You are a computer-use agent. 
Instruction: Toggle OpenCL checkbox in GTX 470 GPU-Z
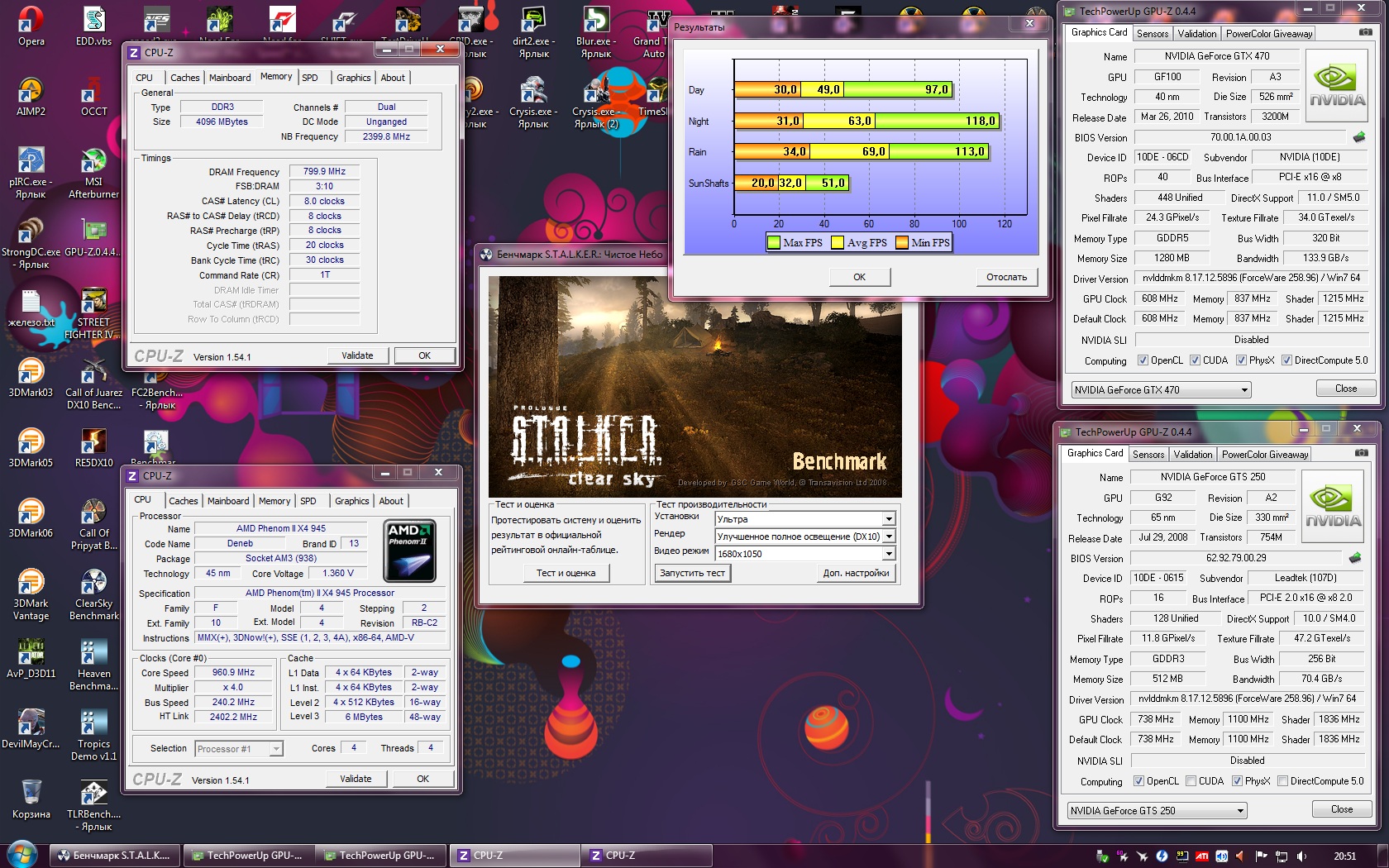coord(1143,360)
